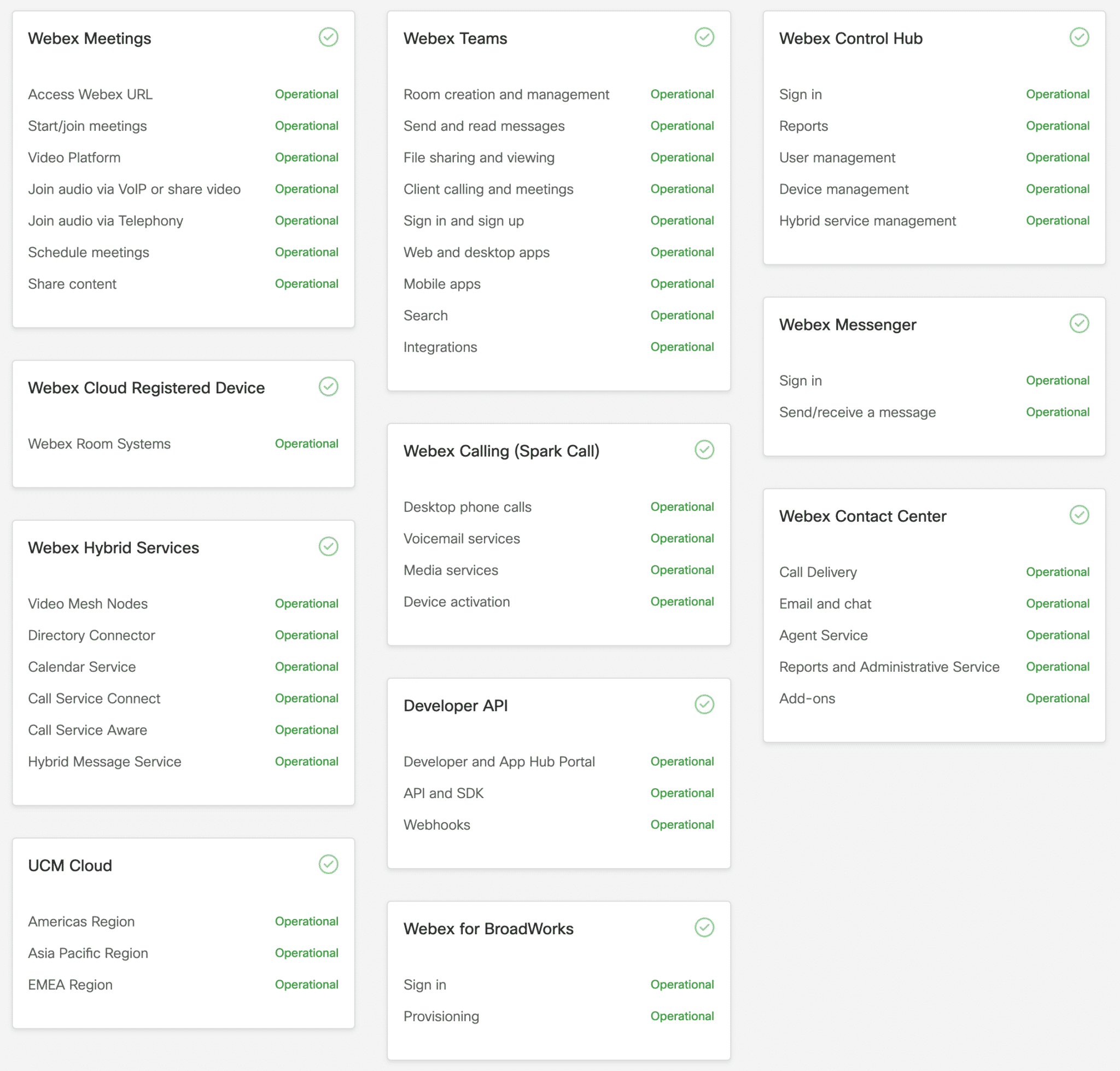Click the checkmark icon on Webex Control Hub
Viewport: 1120px width, 1071px height.
[1078, 37]
